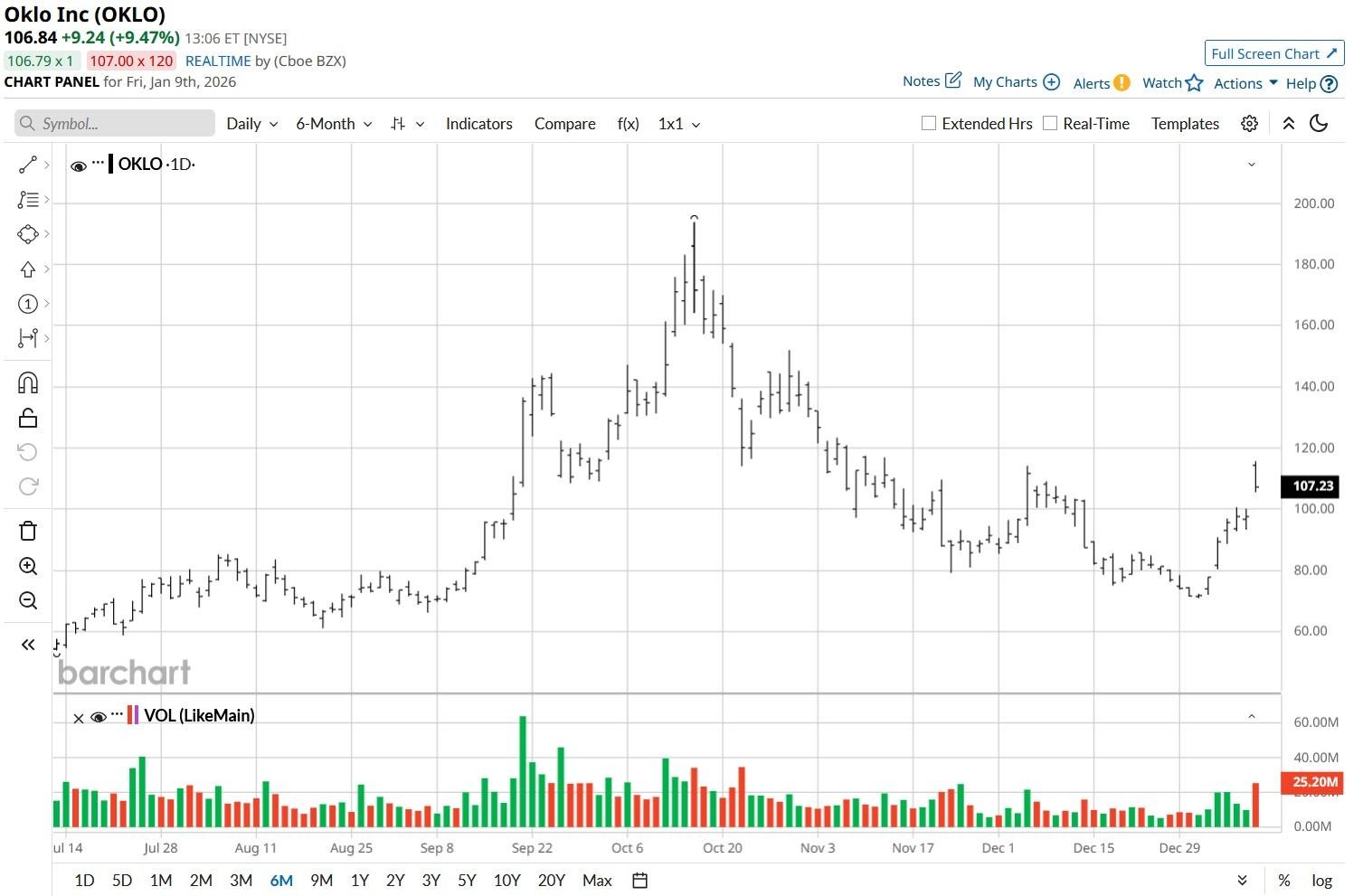The height and width of the screenshot is (896, 1363).
Task: Select the Max time range
Action: point(597,881)
